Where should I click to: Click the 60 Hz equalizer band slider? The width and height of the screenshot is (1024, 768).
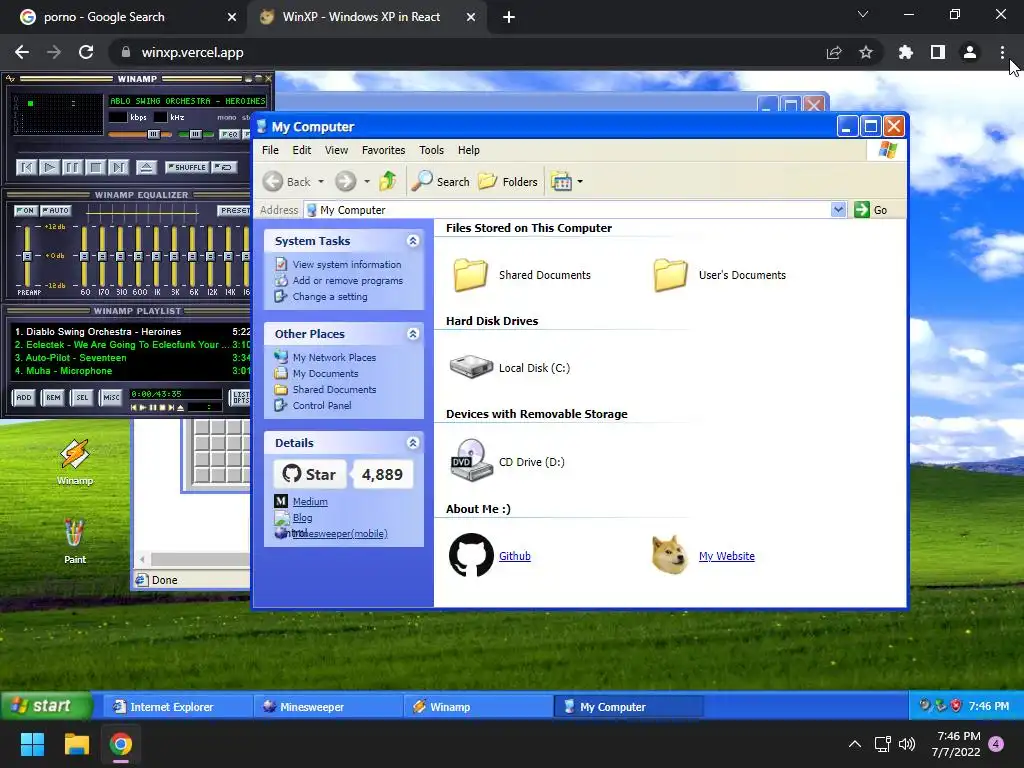click(x=84, y=256)
